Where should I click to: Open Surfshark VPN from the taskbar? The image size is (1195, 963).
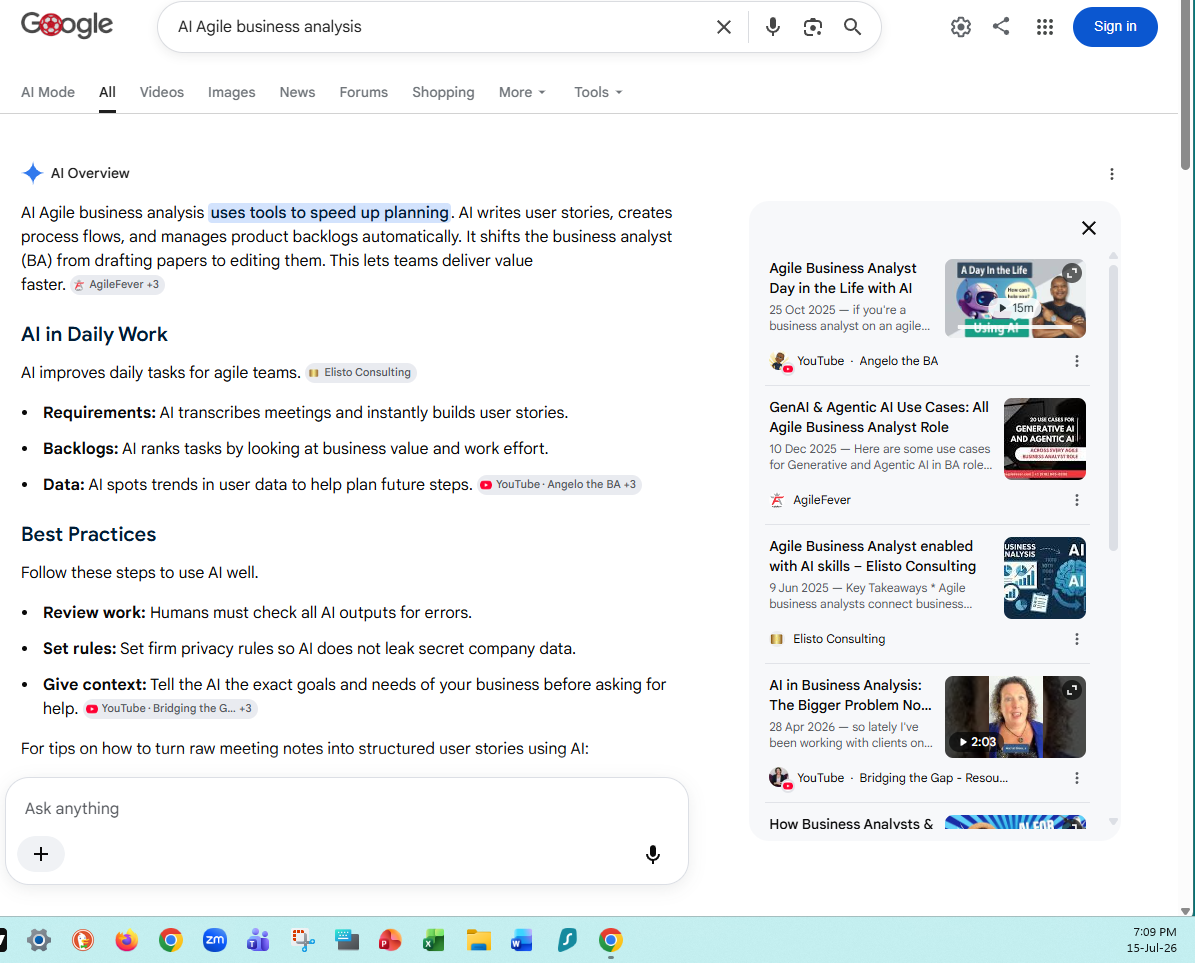pyautogui.click(x=566, y=941)
